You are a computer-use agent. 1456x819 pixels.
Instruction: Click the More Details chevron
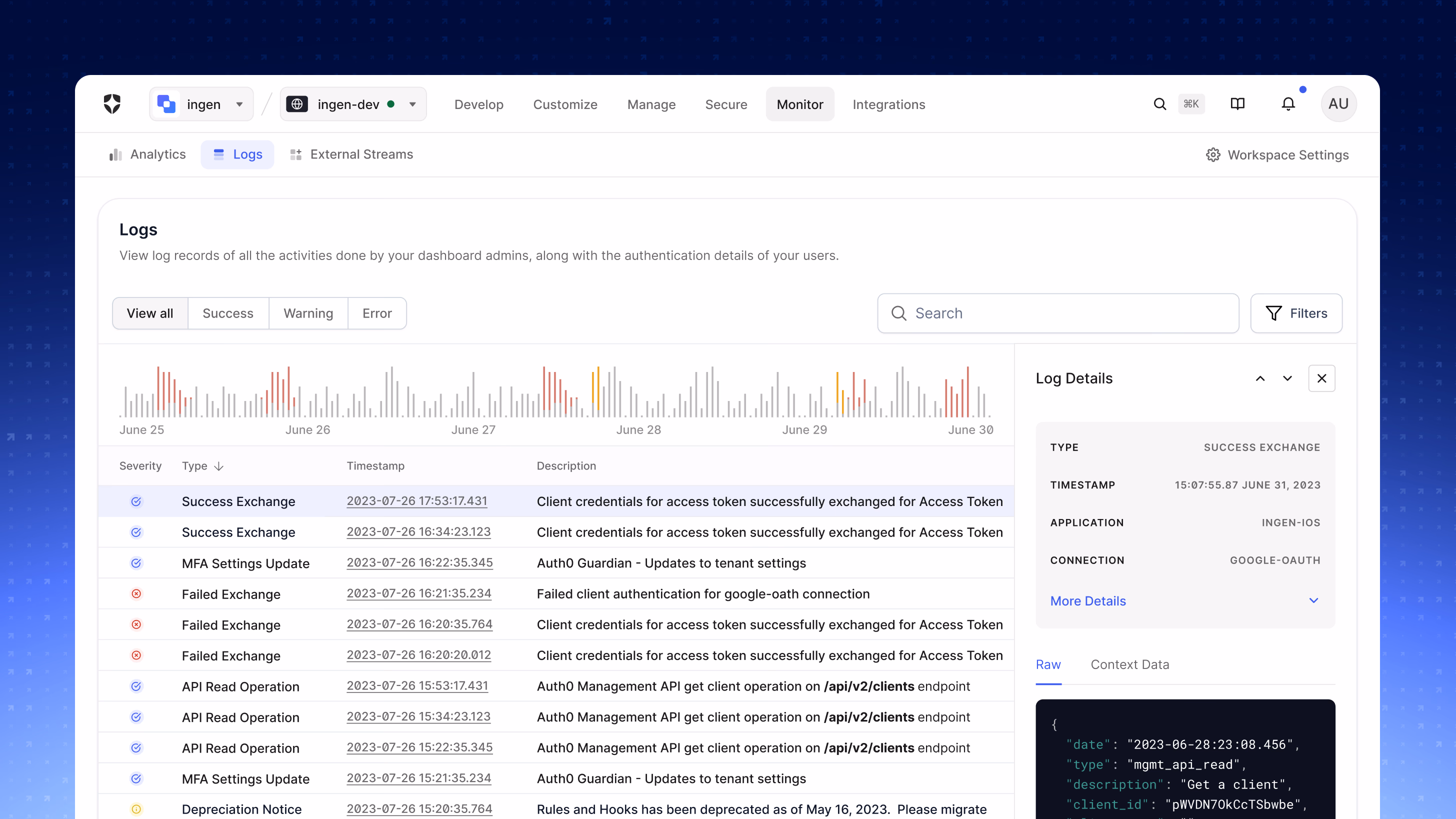coord(1313,601)
